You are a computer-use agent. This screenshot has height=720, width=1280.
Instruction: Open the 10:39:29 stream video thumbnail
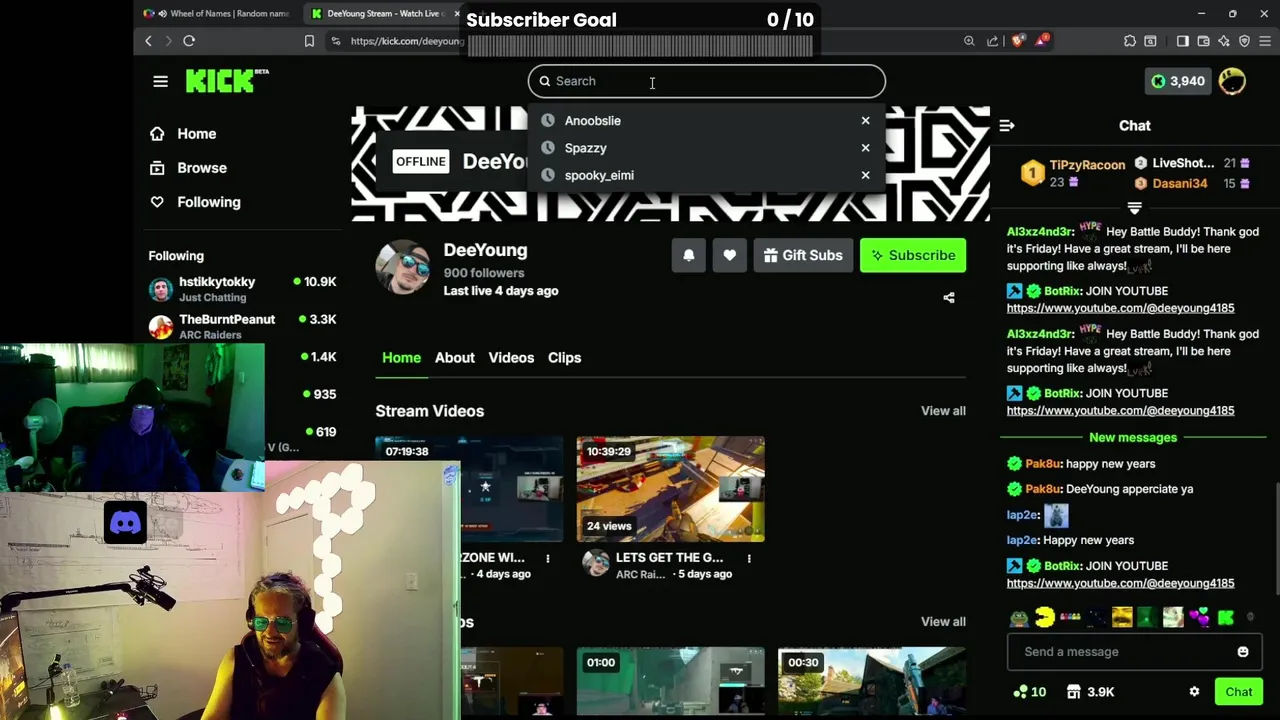(670, 489)
